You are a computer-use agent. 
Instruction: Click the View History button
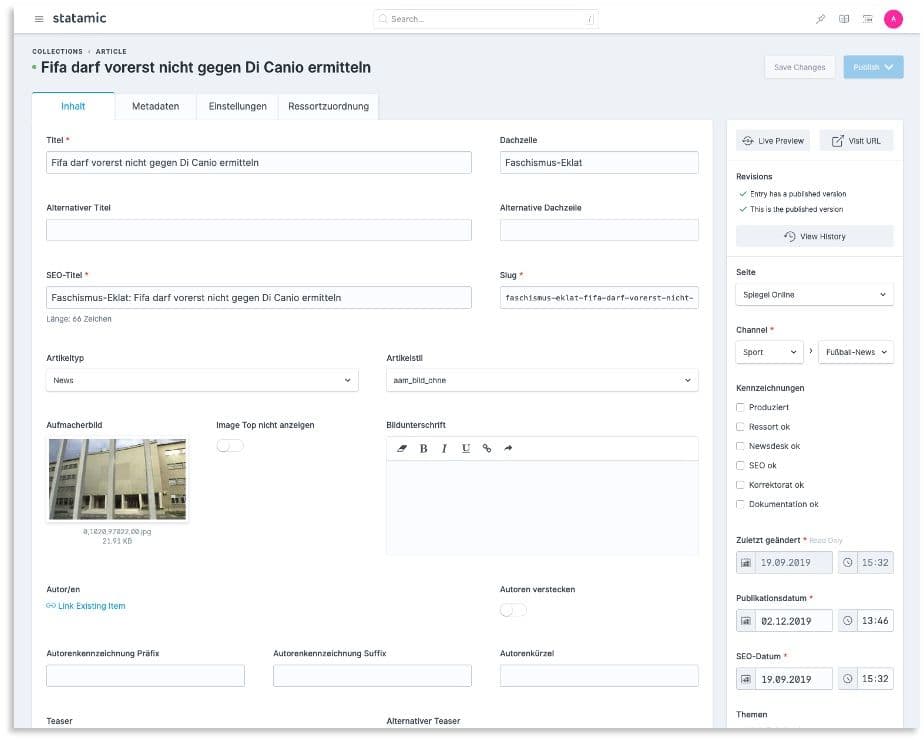814,236
